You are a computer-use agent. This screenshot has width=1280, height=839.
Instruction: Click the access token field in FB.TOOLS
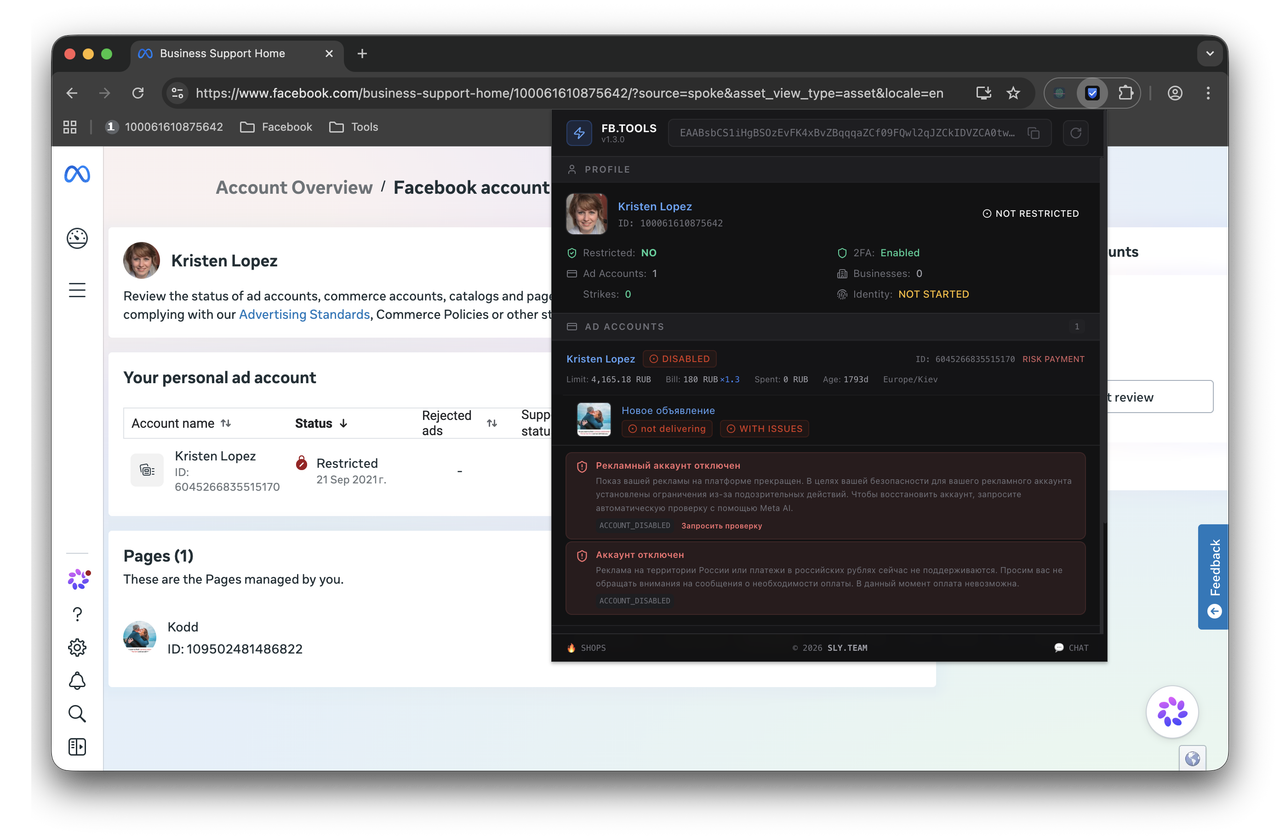coord(859,133)
